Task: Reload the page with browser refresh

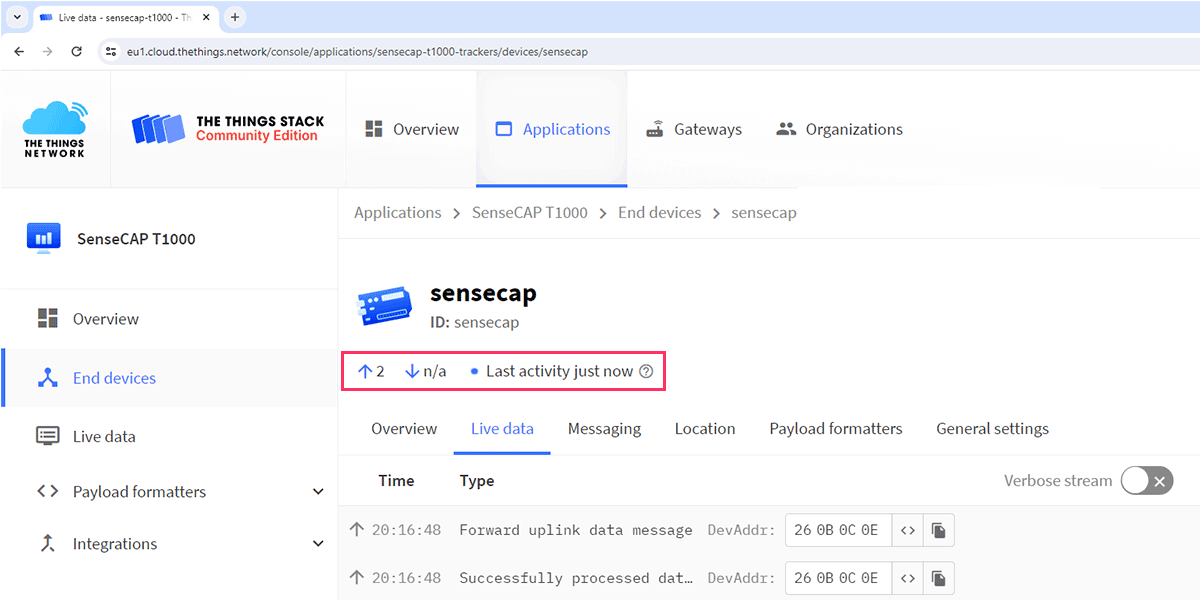Action: (x=76, y=51)
